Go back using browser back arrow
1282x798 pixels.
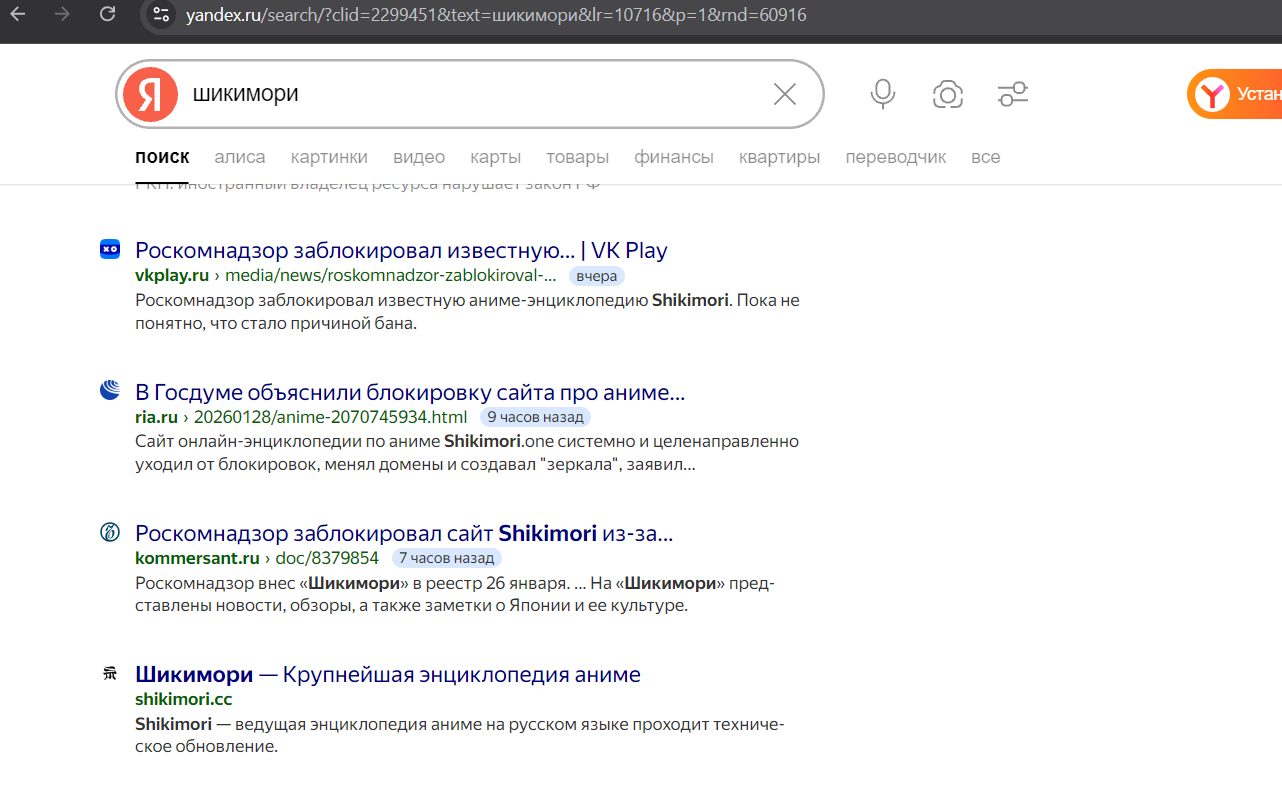[18, 15]
